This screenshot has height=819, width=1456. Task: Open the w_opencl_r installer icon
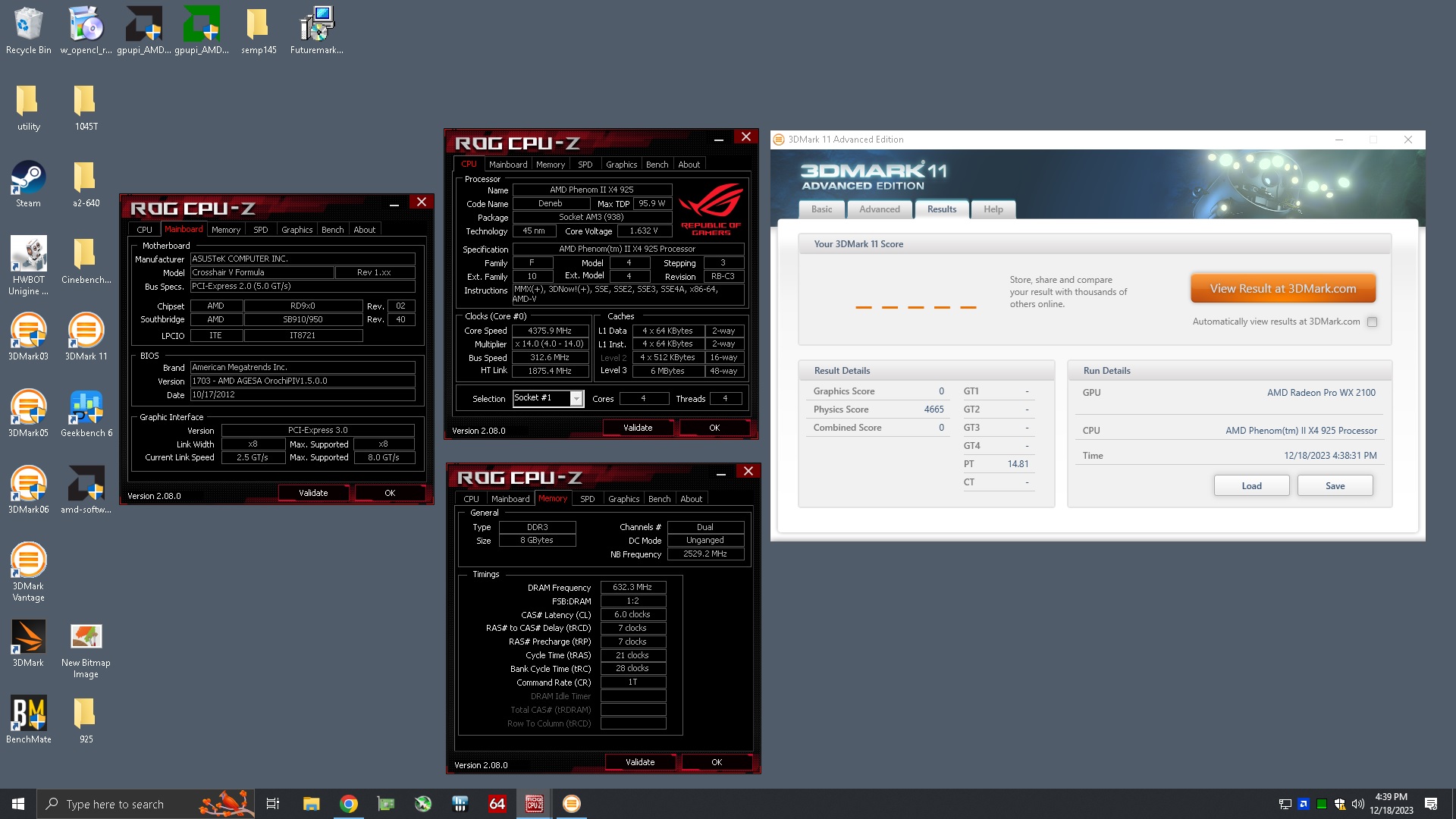pyautogui.click(x=86, y=30)
